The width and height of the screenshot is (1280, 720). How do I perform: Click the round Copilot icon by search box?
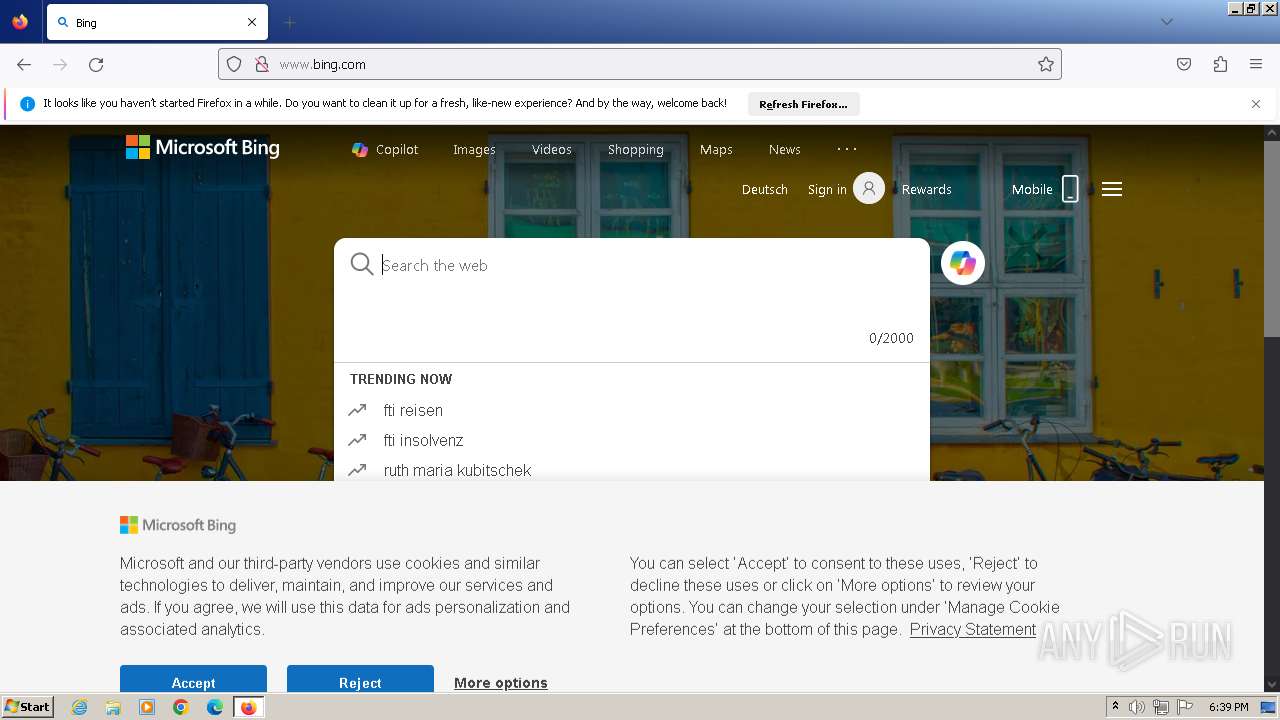963,263
